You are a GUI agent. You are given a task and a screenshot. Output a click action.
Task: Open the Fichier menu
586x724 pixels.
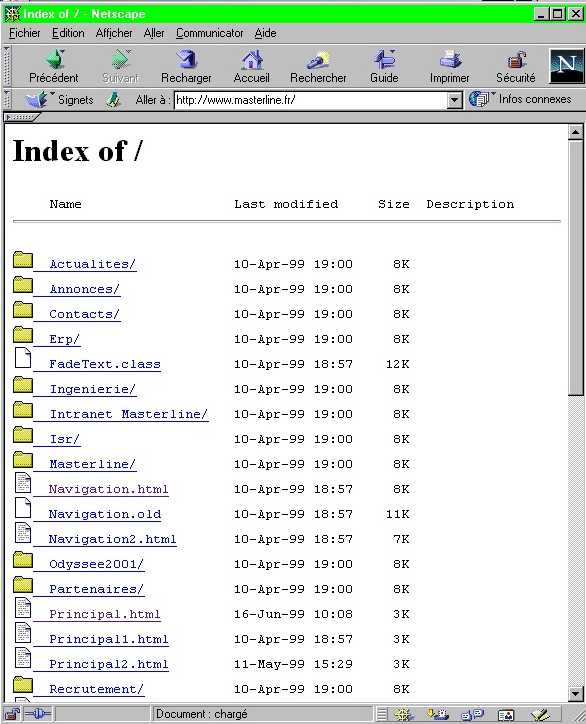tap(24, 33)
